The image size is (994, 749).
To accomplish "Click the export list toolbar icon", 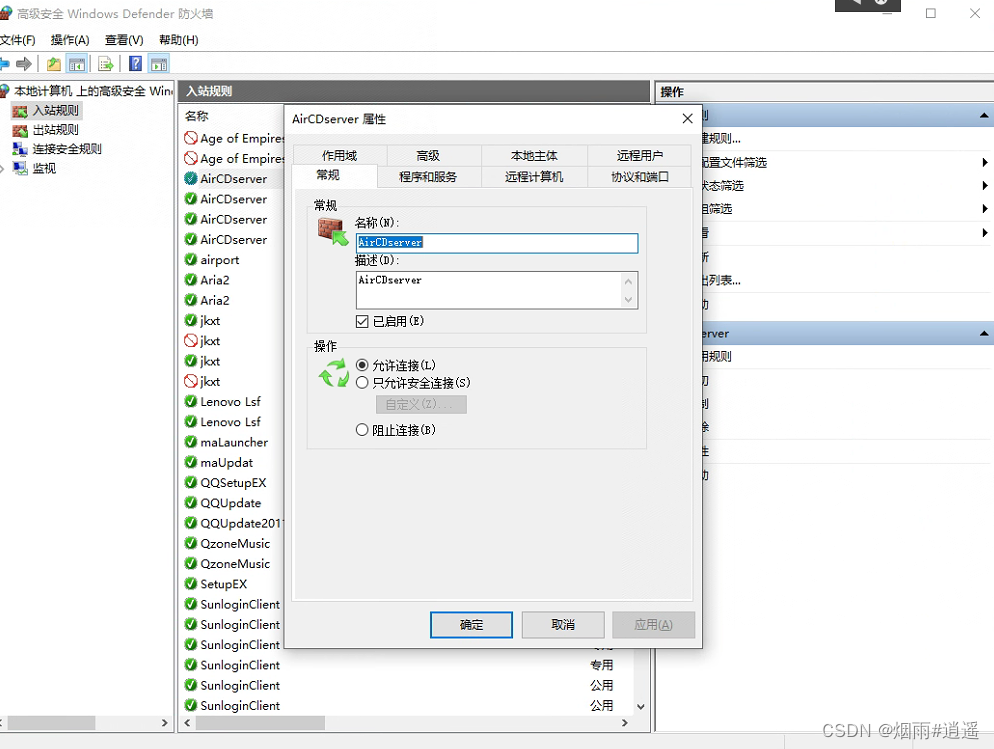I will click(106, 63).
